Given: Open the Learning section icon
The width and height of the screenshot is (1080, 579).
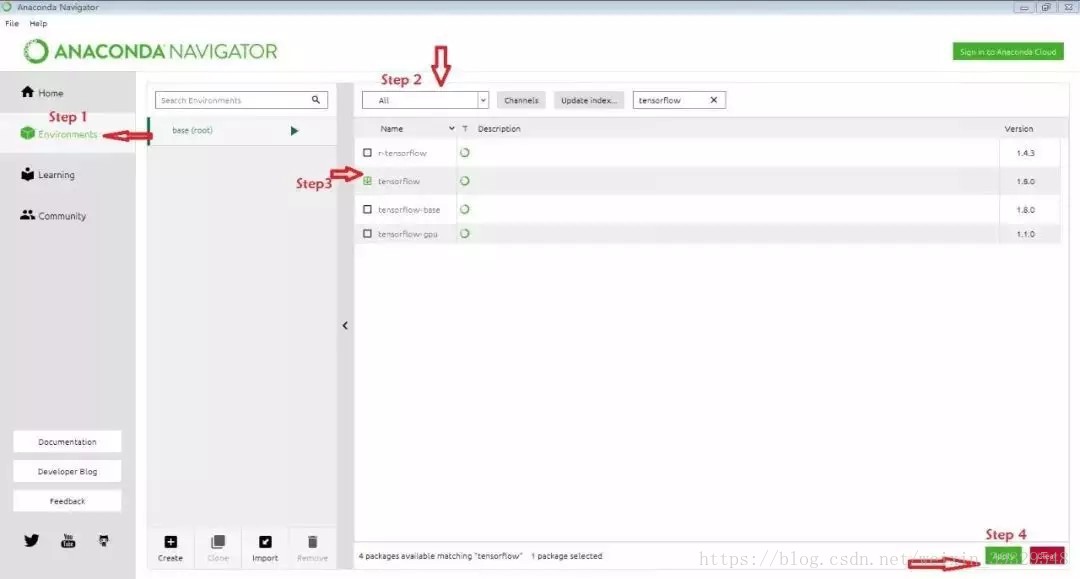Looking at the screenshot, I should coord(28,174).
